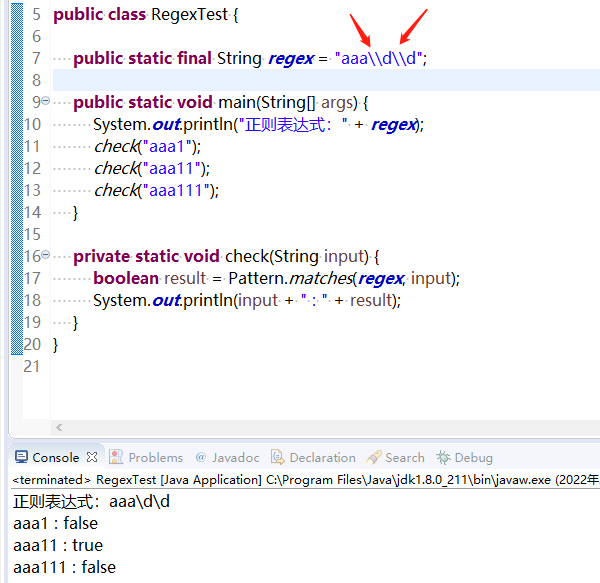Click the Search flashlight icon

[374, 457]
